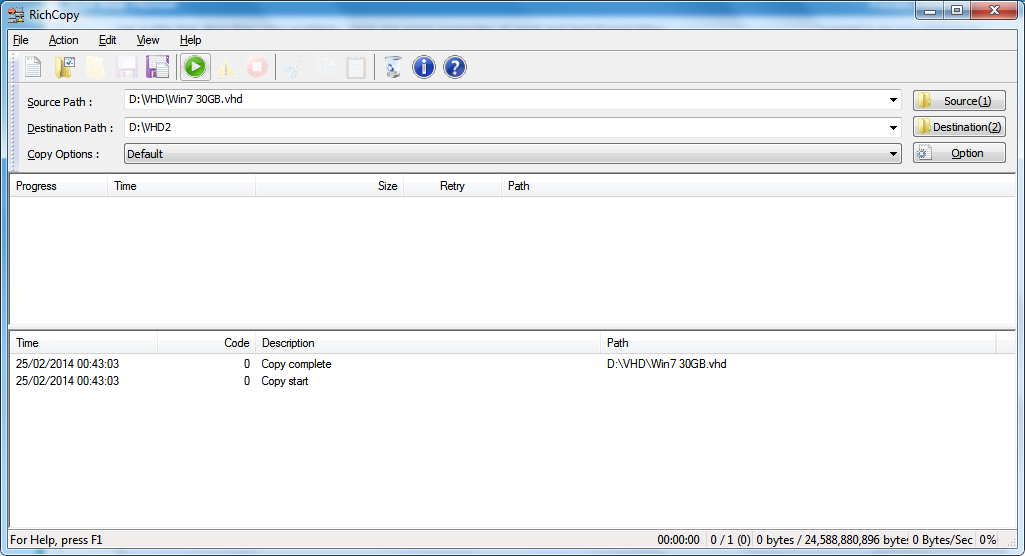The image size is (1025, 556).
Task: Click the Time header in upper list
Action: click(181, 186)
